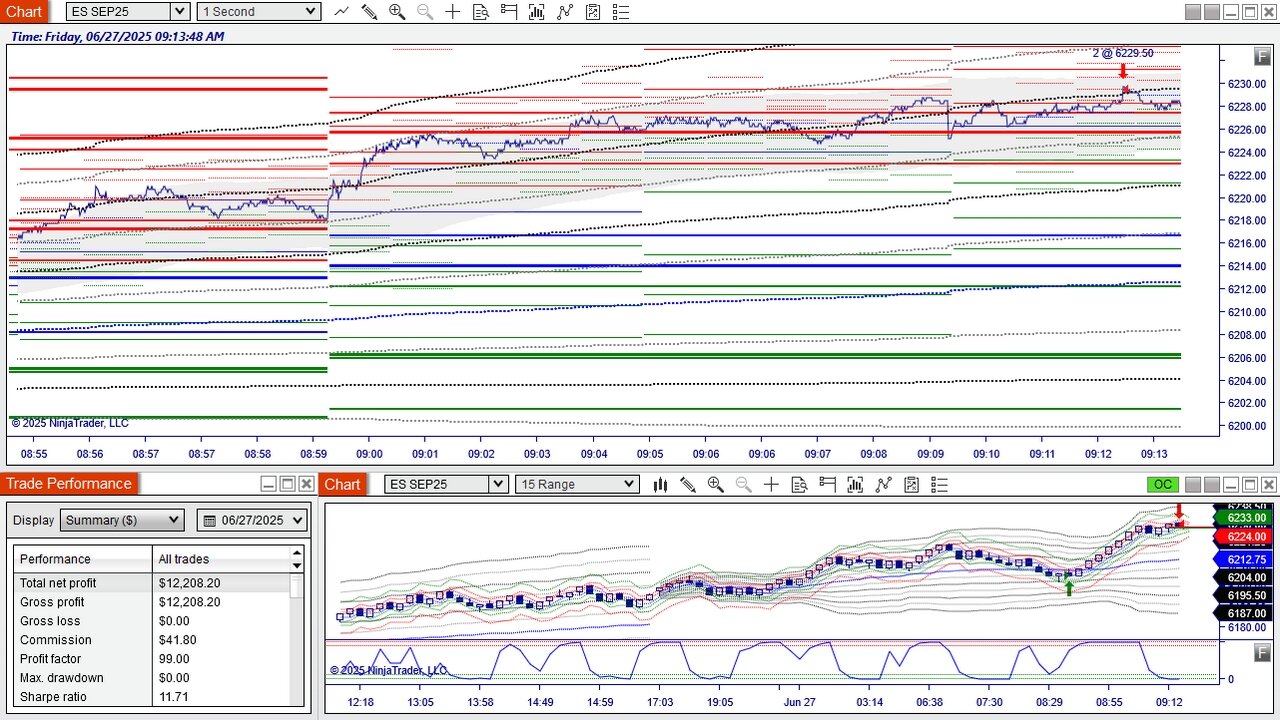Open the 1 Second interval dropdown
The image size is (1280, 720).
(258, 12)
